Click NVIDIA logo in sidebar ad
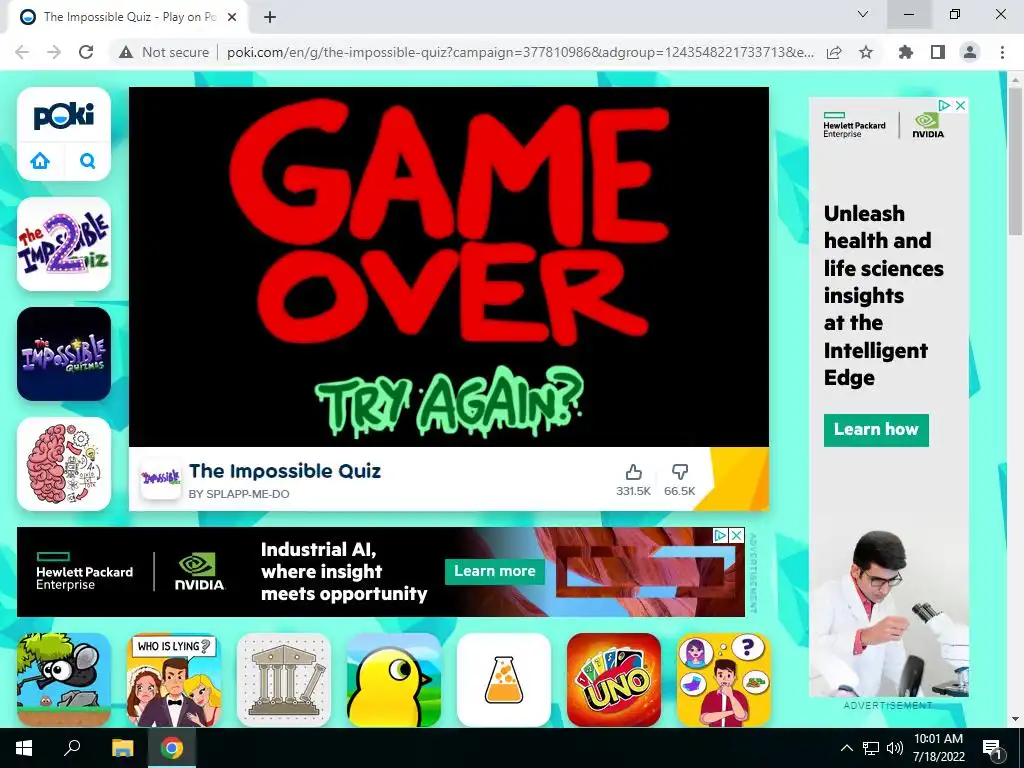The image size is (1024, 768). [x=928, y=125]
